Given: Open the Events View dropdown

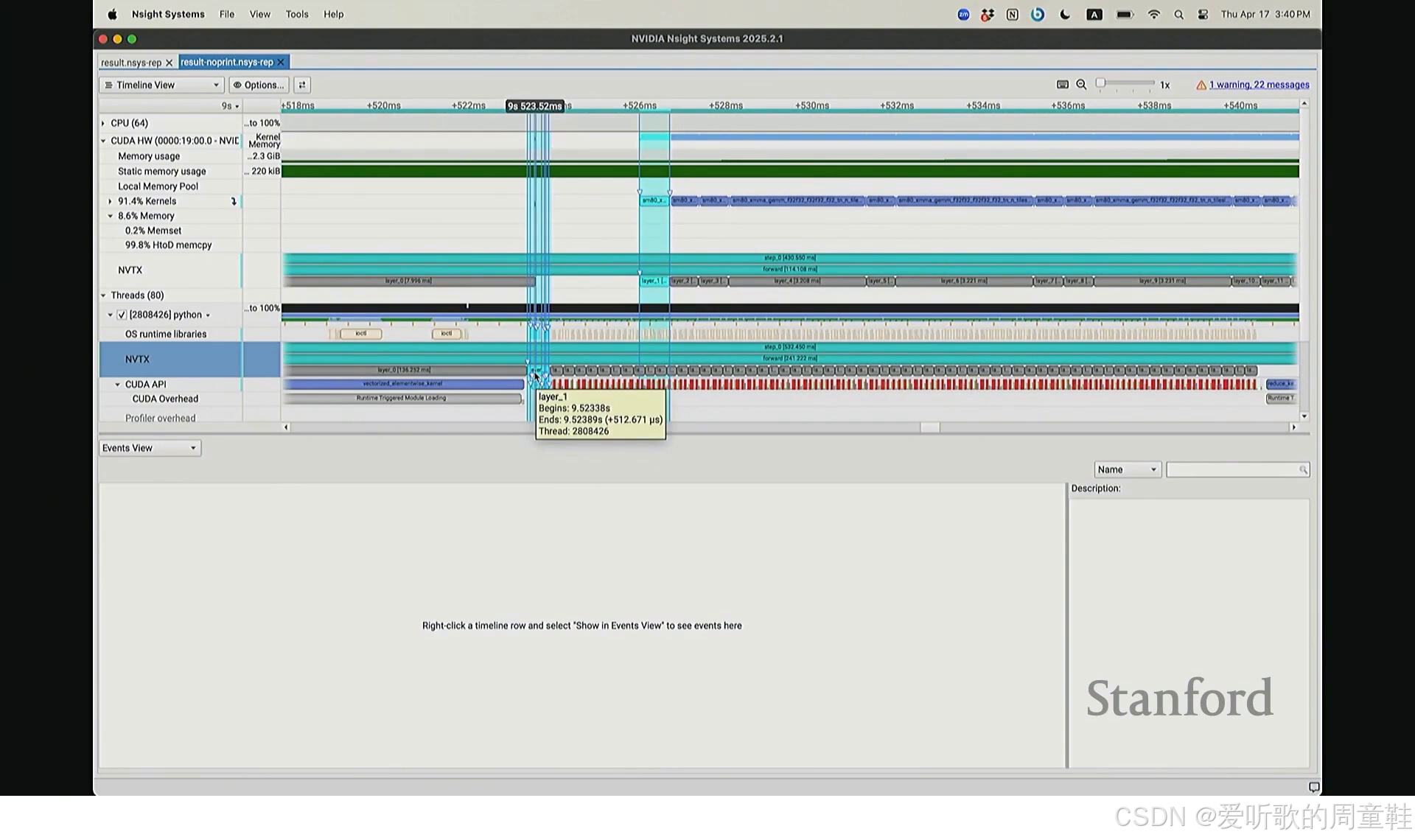Looking at the screenshot, I should pos(150,448).
